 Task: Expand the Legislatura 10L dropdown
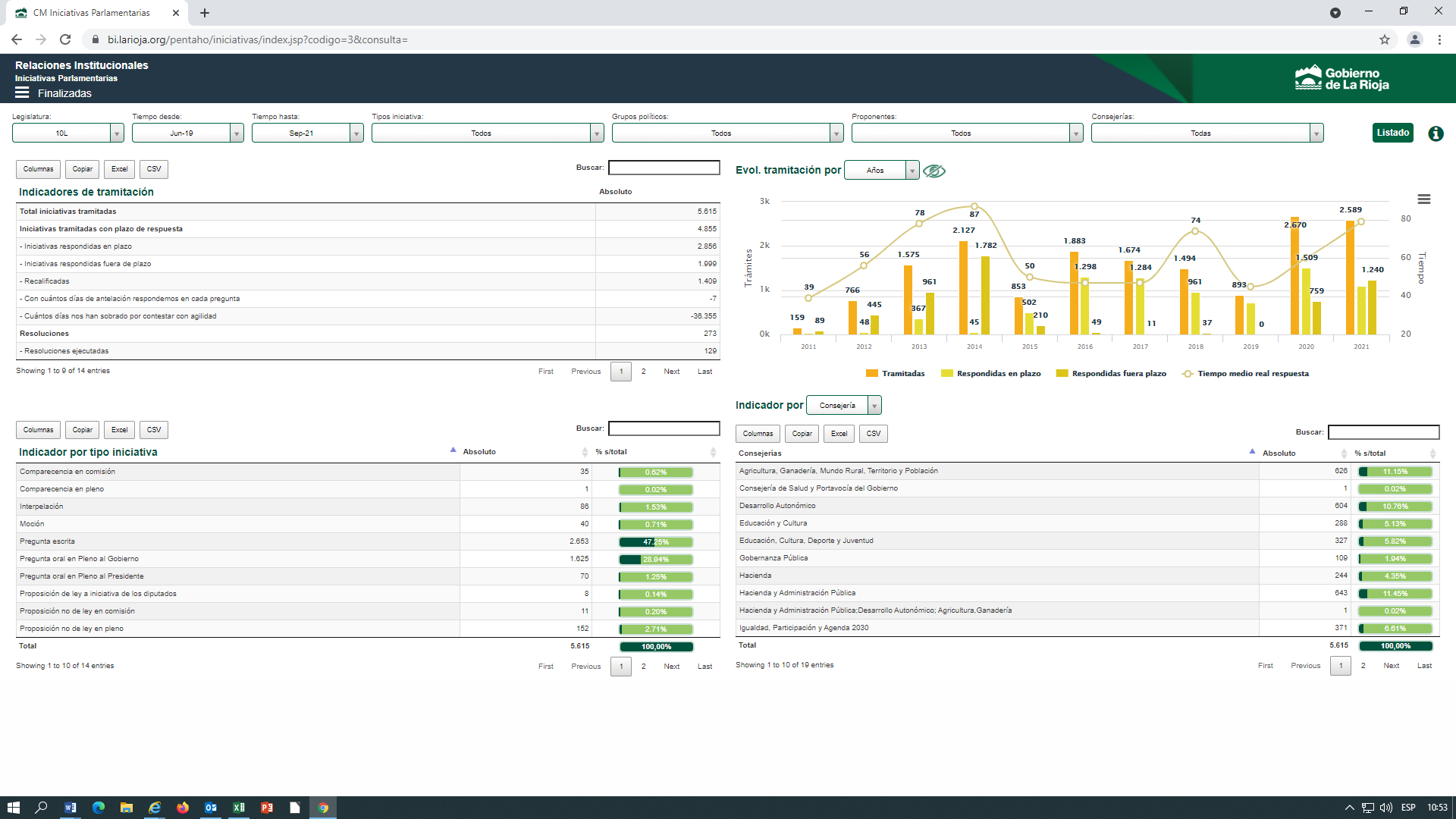pyautogui.click(x=68, y=133)
